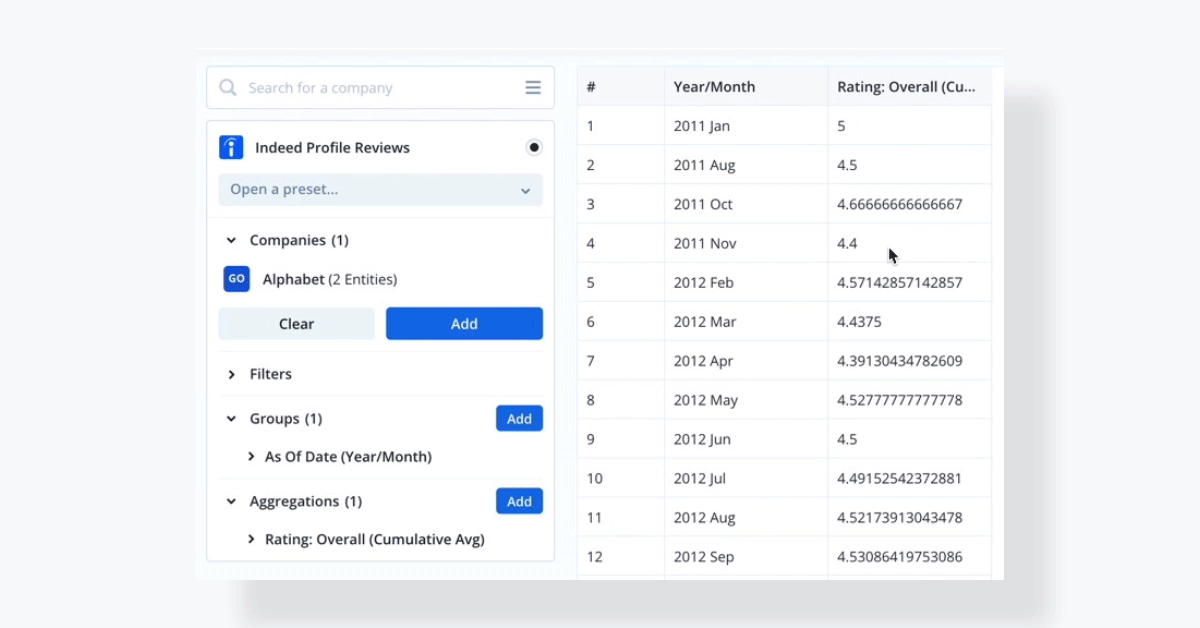Select the '2012 Mar' cell
Image resolution: width=1200 pixels, height=628 pixels.
[x=746, y=322]
